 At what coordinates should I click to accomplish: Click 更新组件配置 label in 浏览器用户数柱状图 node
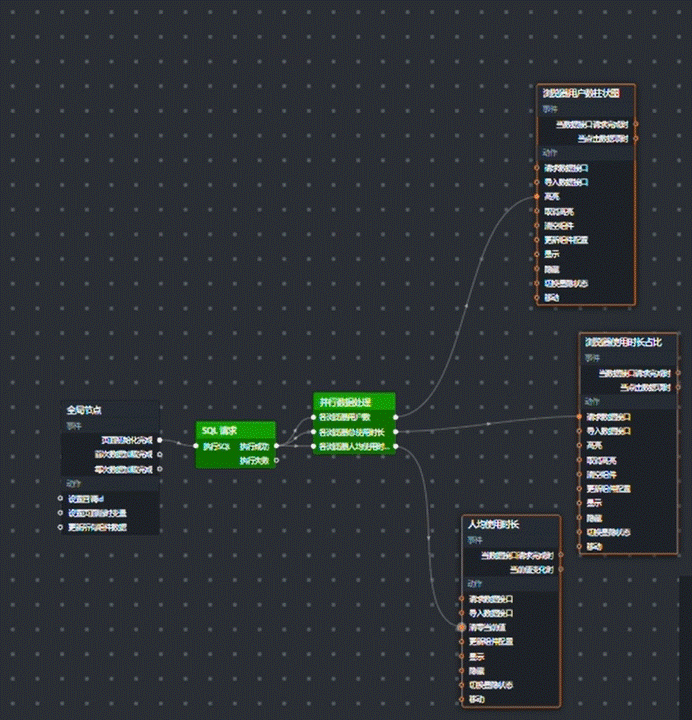(566, 240)
